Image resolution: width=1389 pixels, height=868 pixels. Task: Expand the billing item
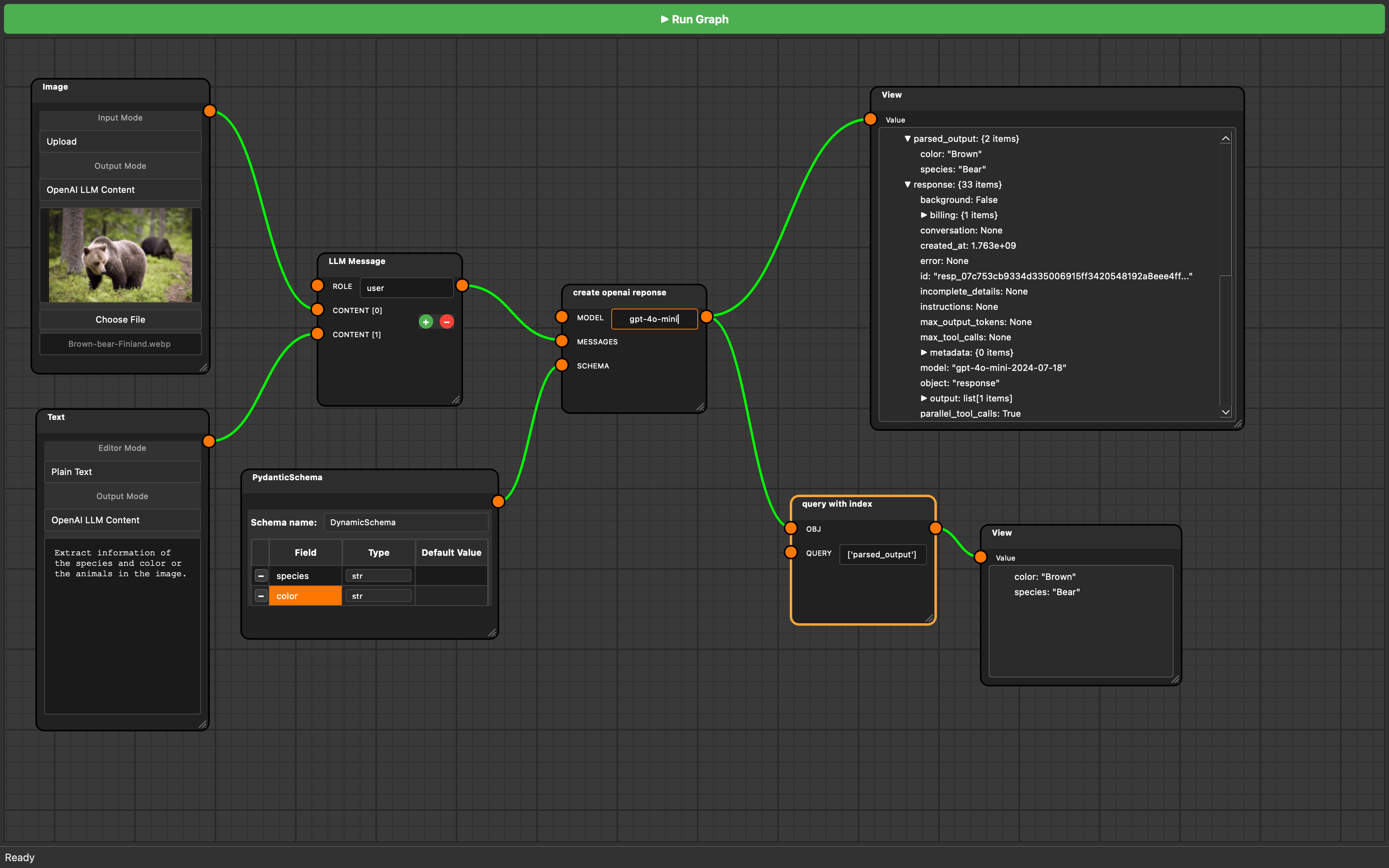click(924, 215)
